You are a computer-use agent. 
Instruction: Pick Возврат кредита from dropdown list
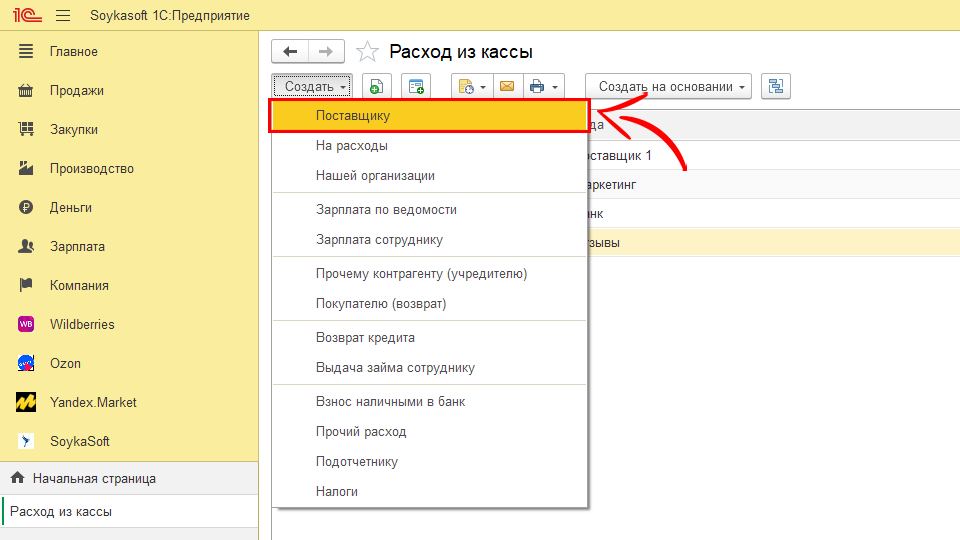tap(365, 338)
